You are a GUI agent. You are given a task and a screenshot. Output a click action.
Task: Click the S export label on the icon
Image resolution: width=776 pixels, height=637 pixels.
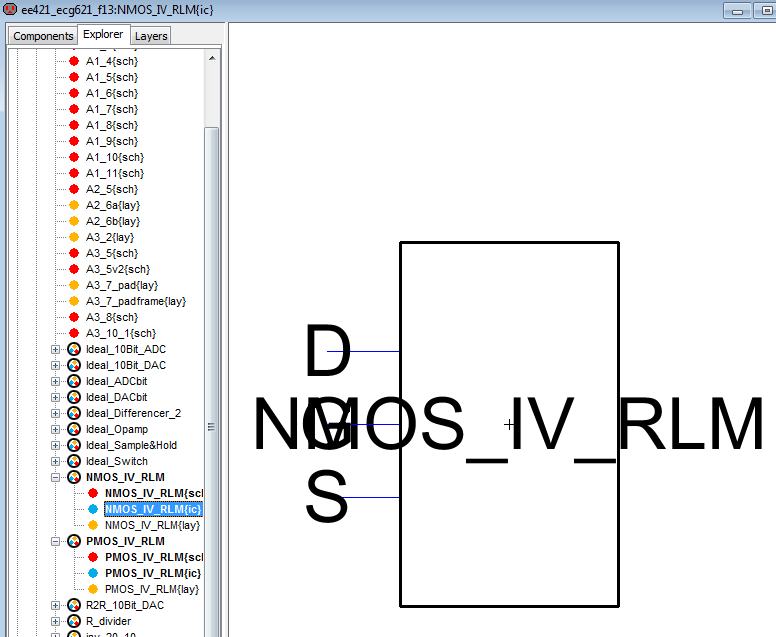327,496
